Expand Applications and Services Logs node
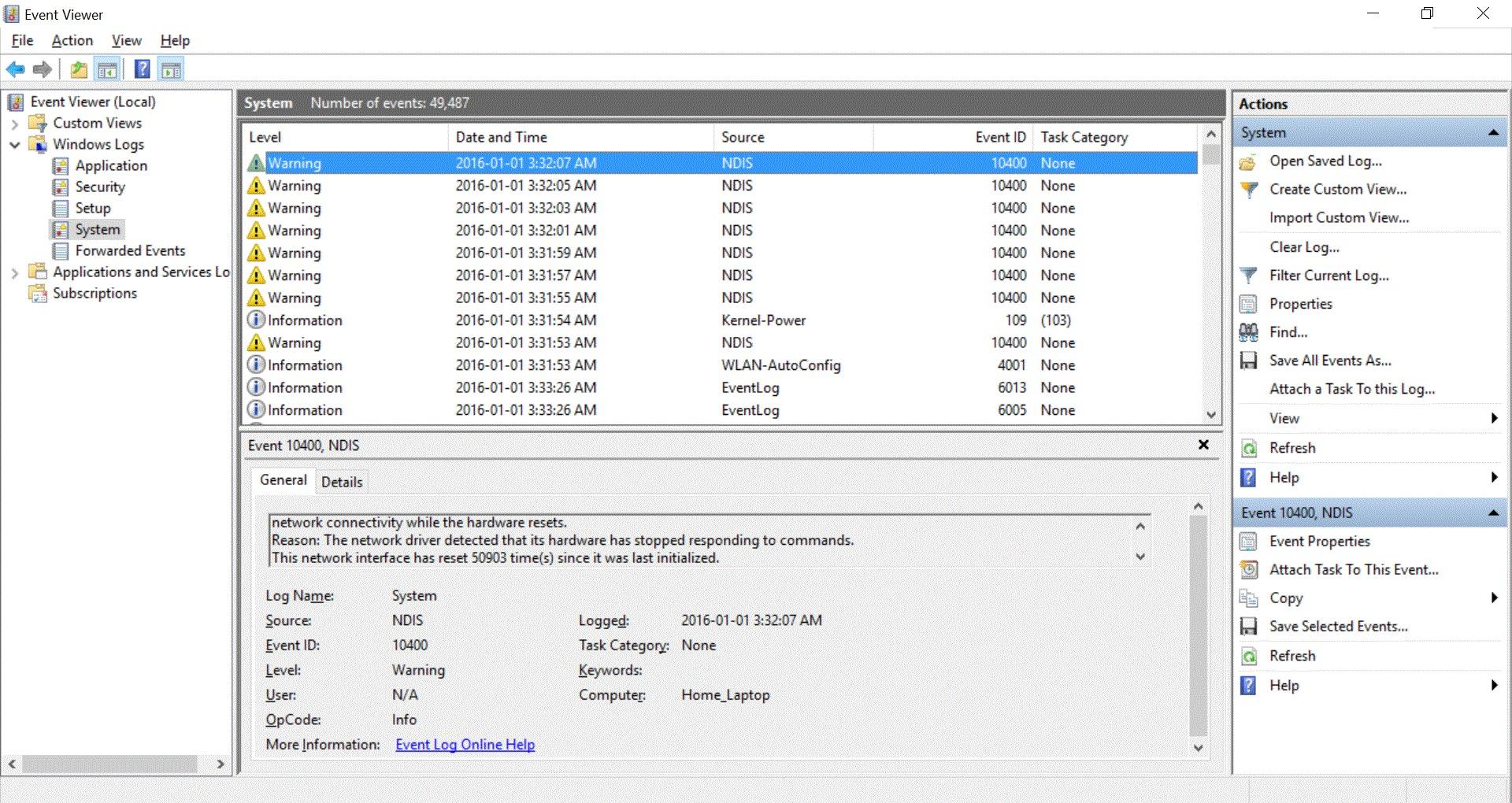The height and width of the screenshot is (803, 1512). coord(14,272)
